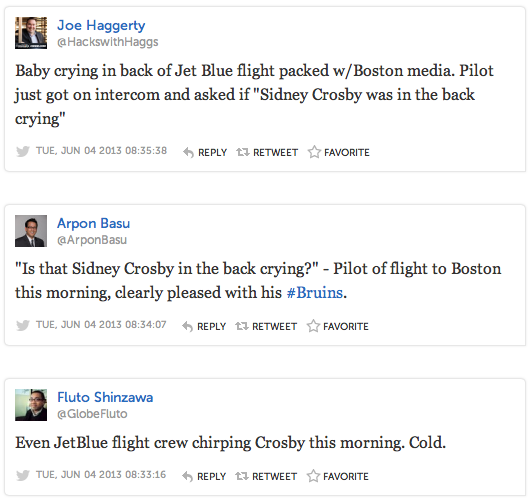The image size is (531, 501).
Task: Click Joe Haggerty's avatar thumbnail
Action: [31, 33]
